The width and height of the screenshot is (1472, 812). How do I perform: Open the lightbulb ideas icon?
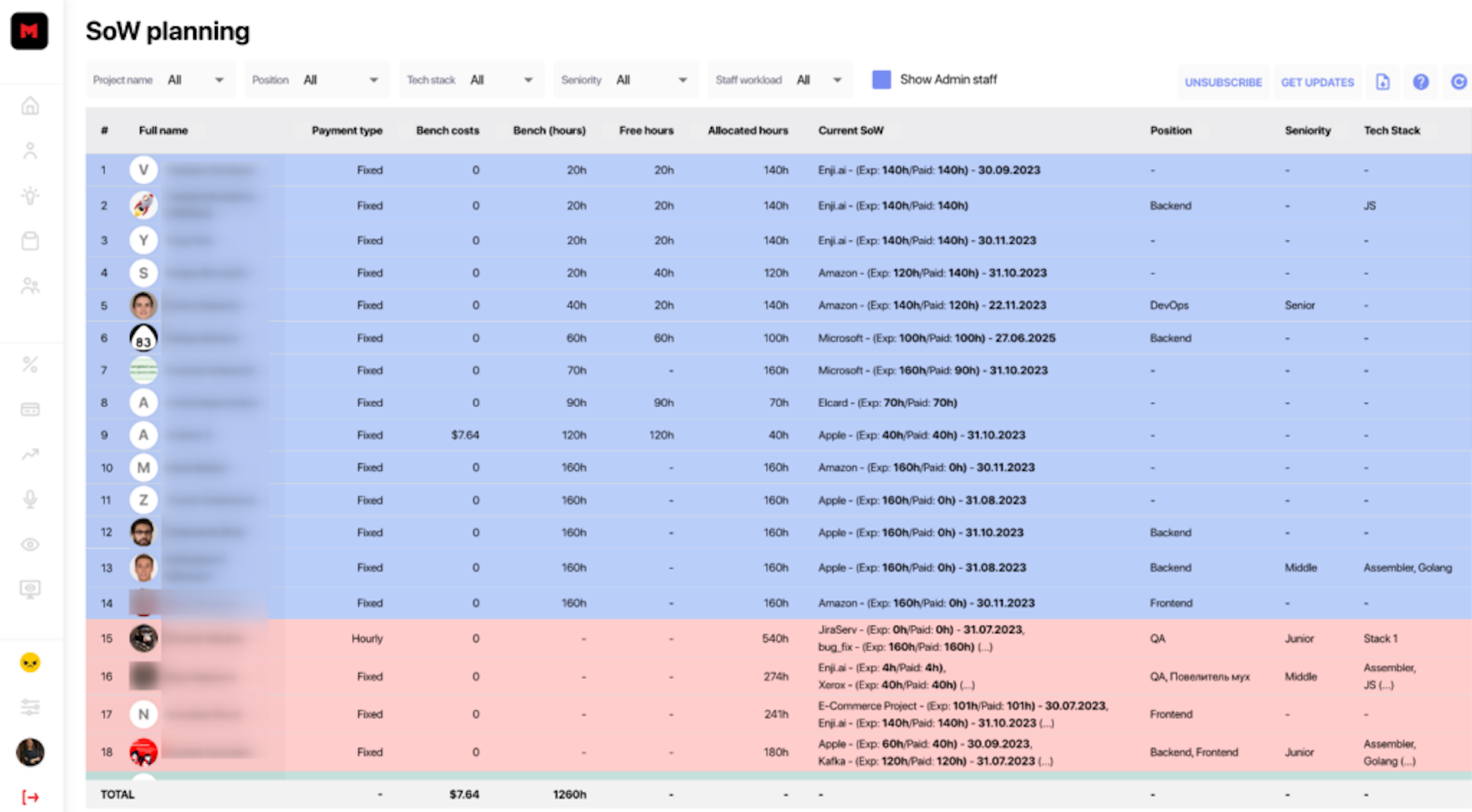pyautogui.click(x=30, y=195)
